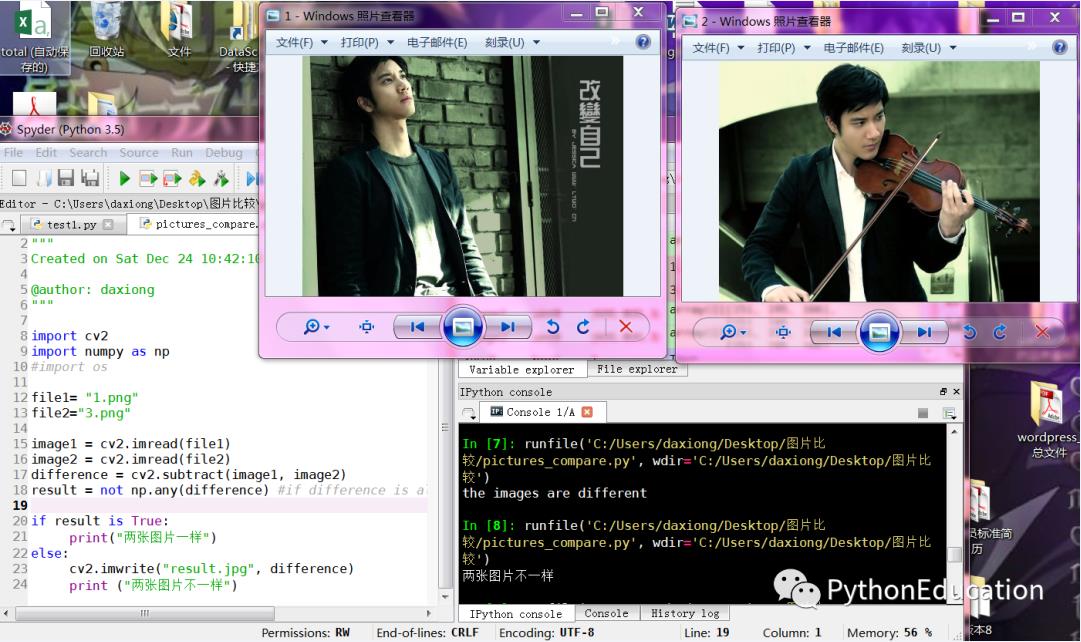Open Spyder Source menu
The height and width of the screenshot is (642, 1081).
[139, 152]
